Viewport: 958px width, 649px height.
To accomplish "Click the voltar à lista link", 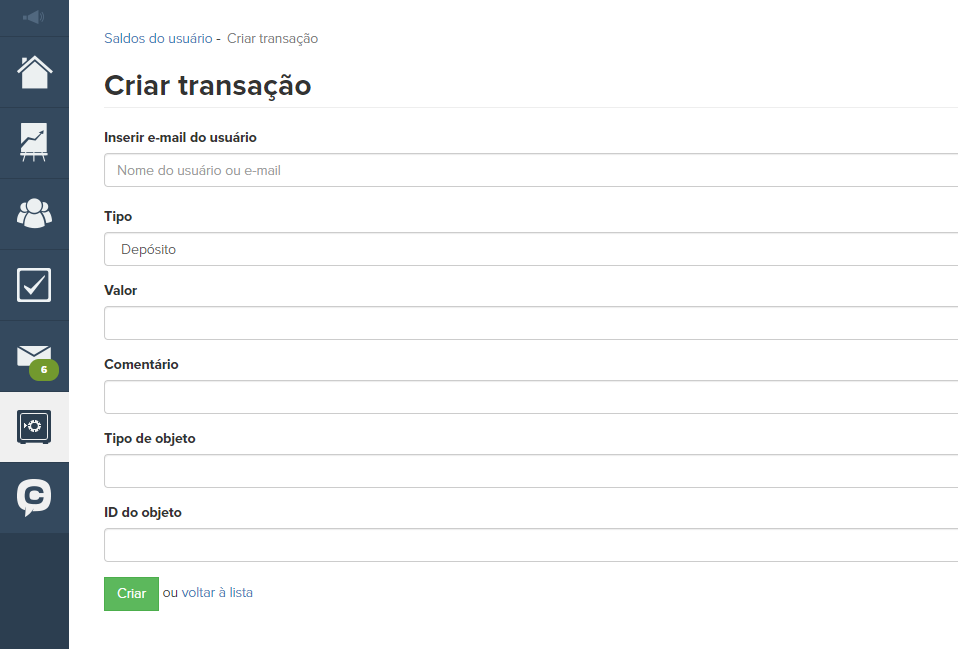I will pyautogui.click(x=218, y=593).
